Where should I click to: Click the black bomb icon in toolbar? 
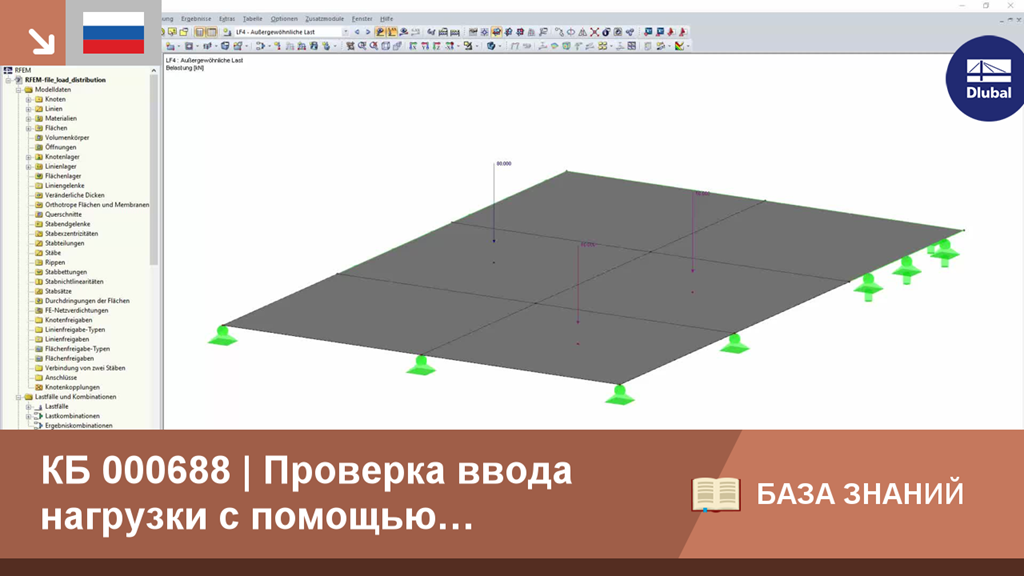coord(606,32)
